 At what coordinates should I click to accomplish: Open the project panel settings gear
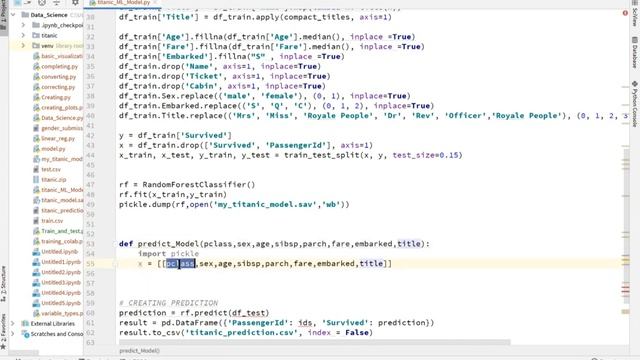click(75, 2)
